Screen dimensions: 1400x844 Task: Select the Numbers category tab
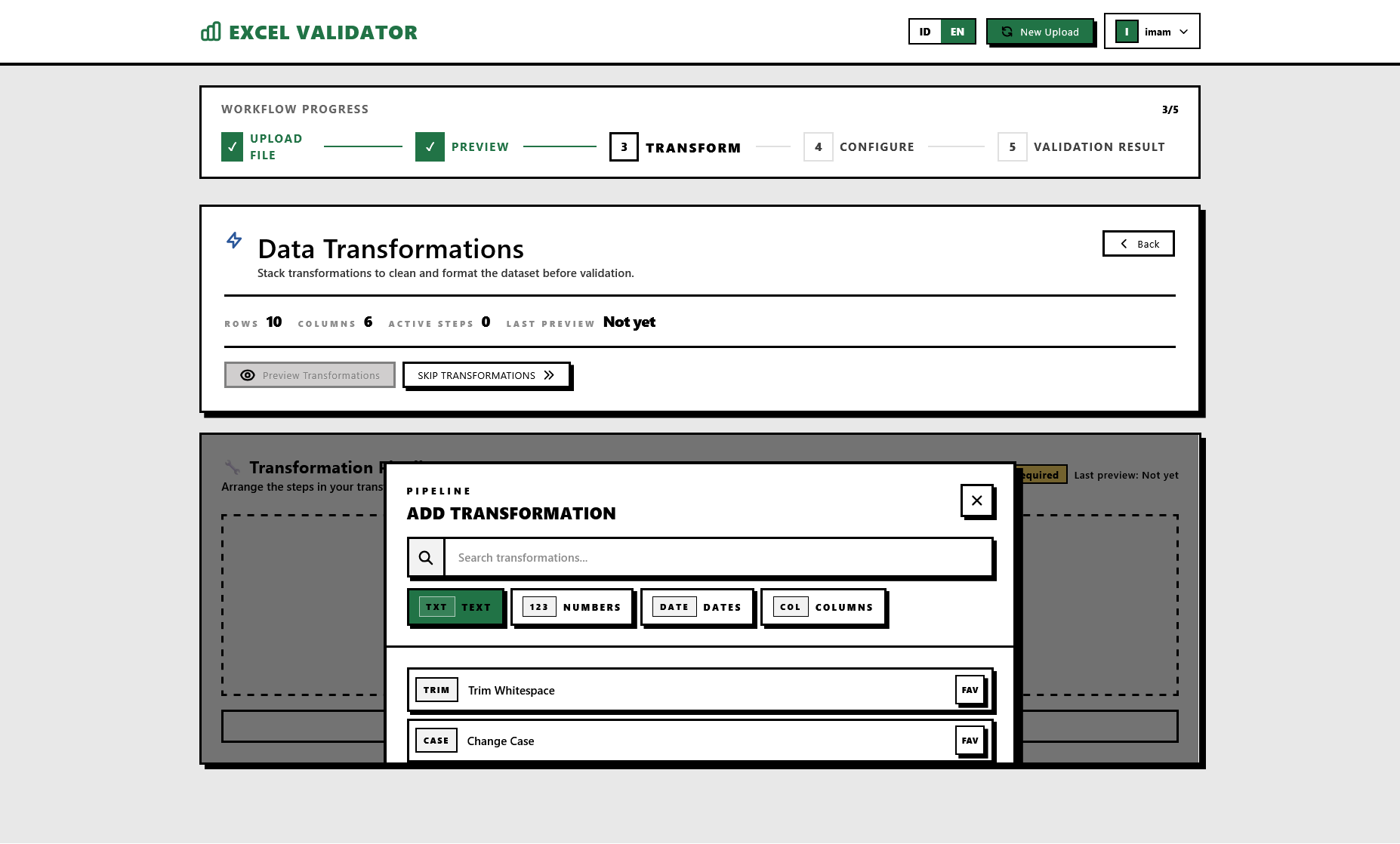click(x=572, y=607)
